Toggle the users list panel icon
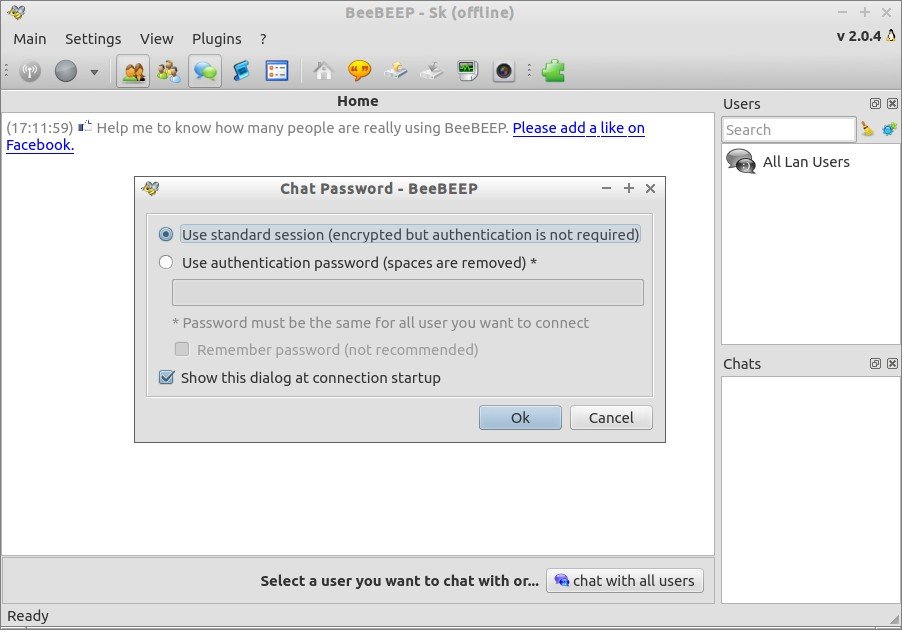The width and height of the screenshot is (902, 630). [133, 71]
